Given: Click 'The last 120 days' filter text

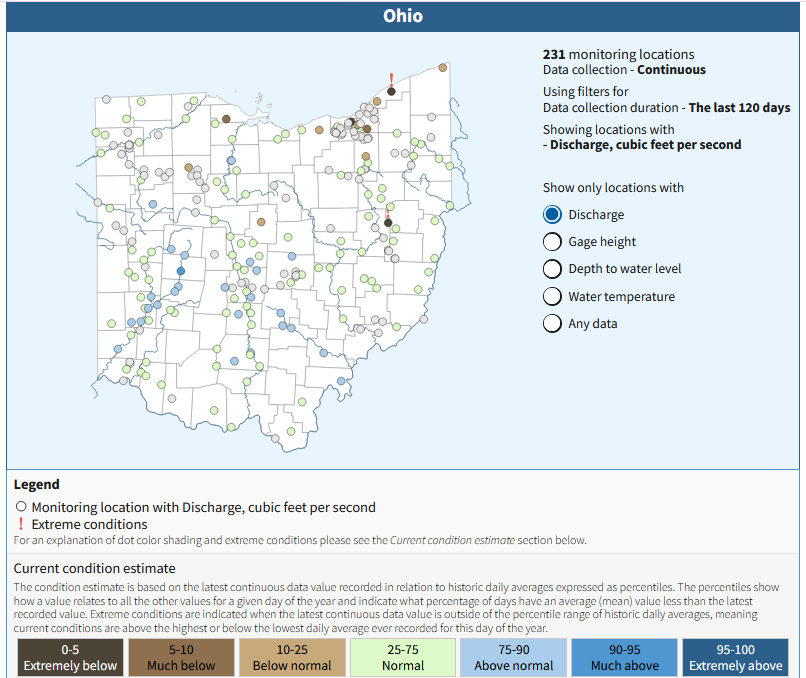Looking at the screenshot, I should coord(739,107).
